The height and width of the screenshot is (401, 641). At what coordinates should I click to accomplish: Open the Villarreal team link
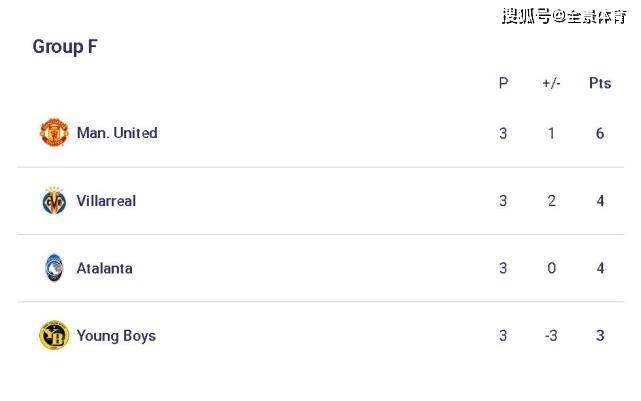point(106,201)
